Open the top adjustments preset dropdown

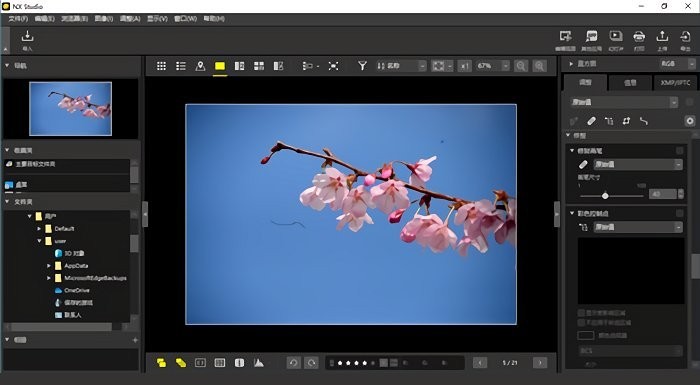point(624,102)
